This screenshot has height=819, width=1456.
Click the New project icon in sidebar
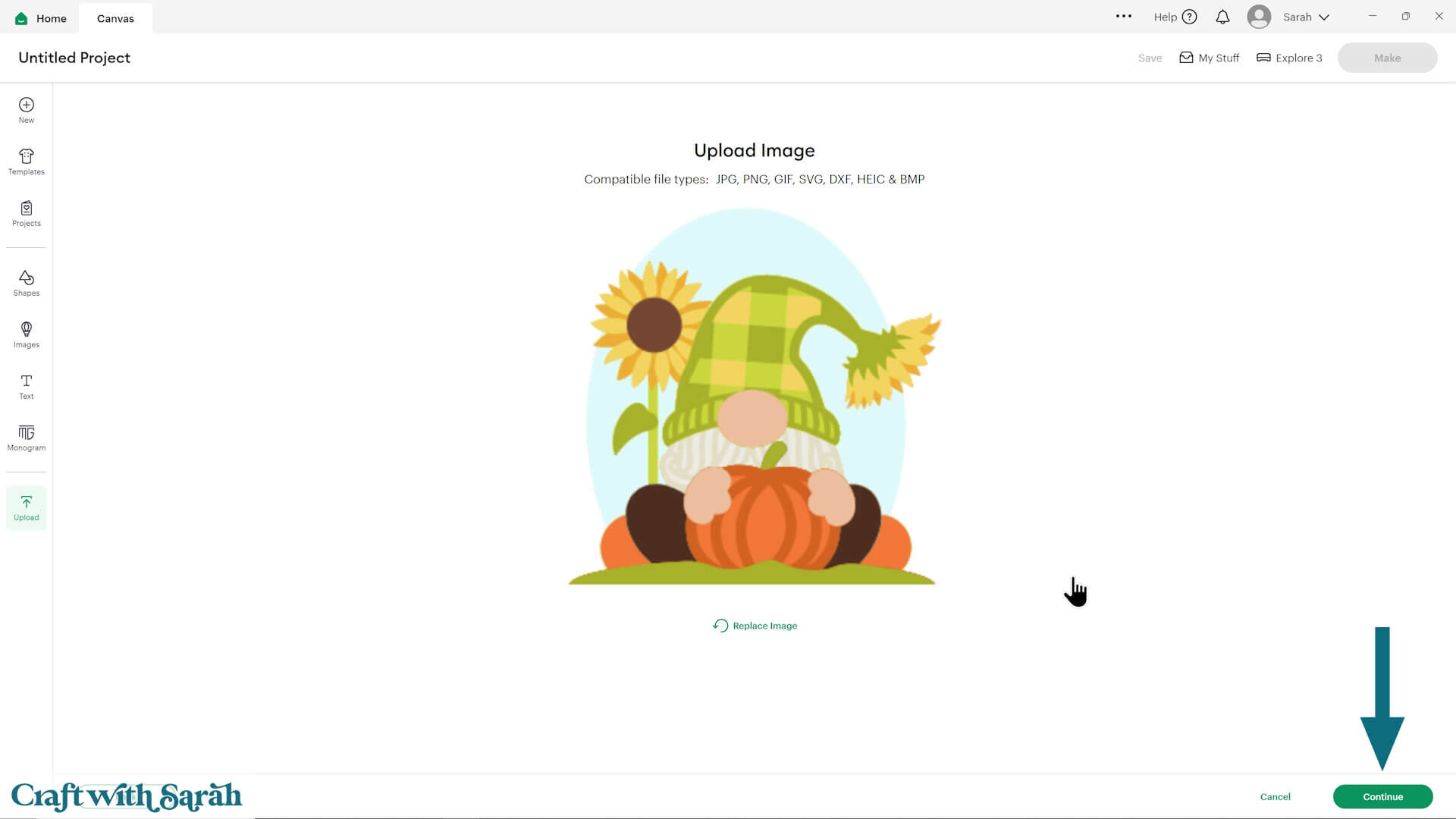26,110
